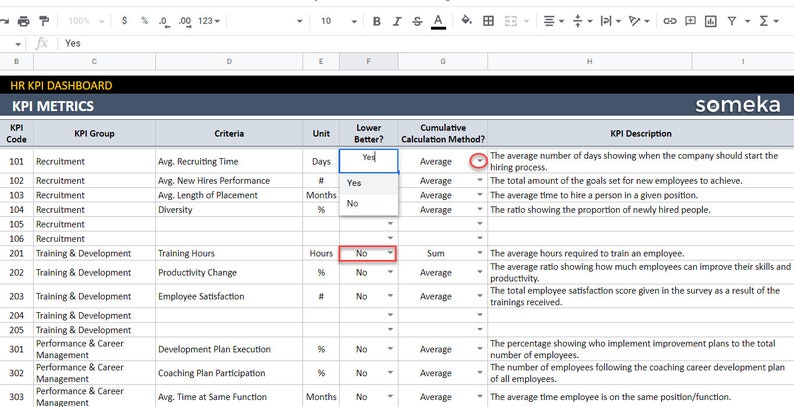This screenshot has width=794, height=407.
Task: Click the insert chart icon
Action: (710, 21)
